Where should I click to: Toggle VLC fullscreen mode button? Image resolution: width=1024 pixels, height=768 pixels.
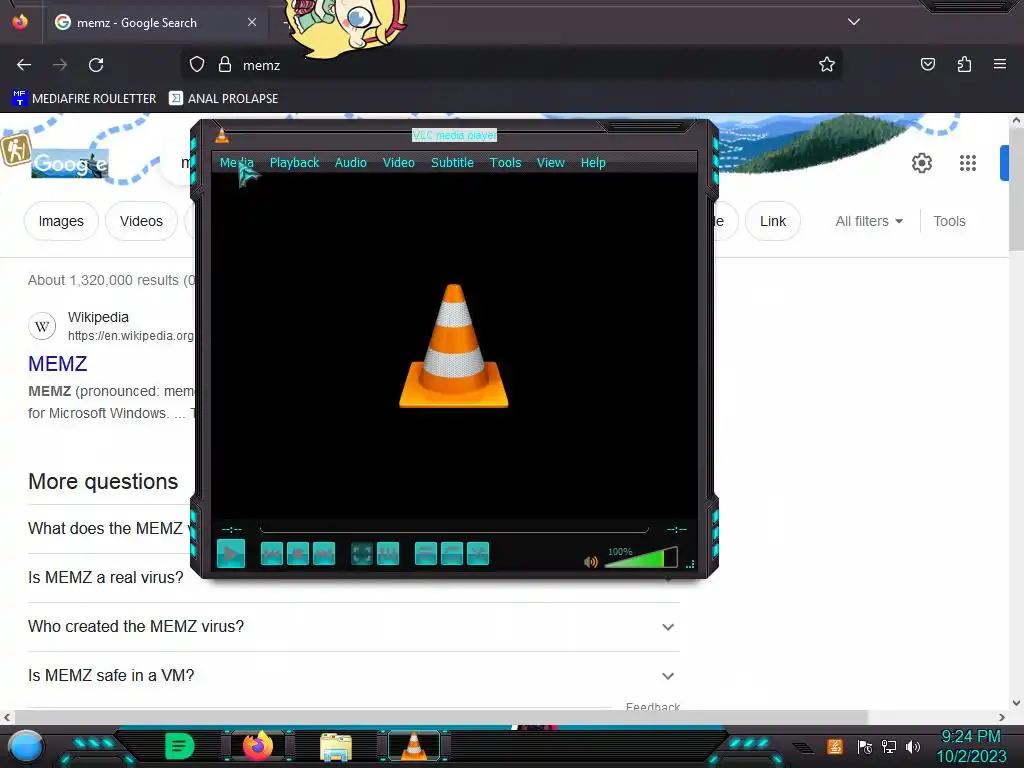point(362,554)
